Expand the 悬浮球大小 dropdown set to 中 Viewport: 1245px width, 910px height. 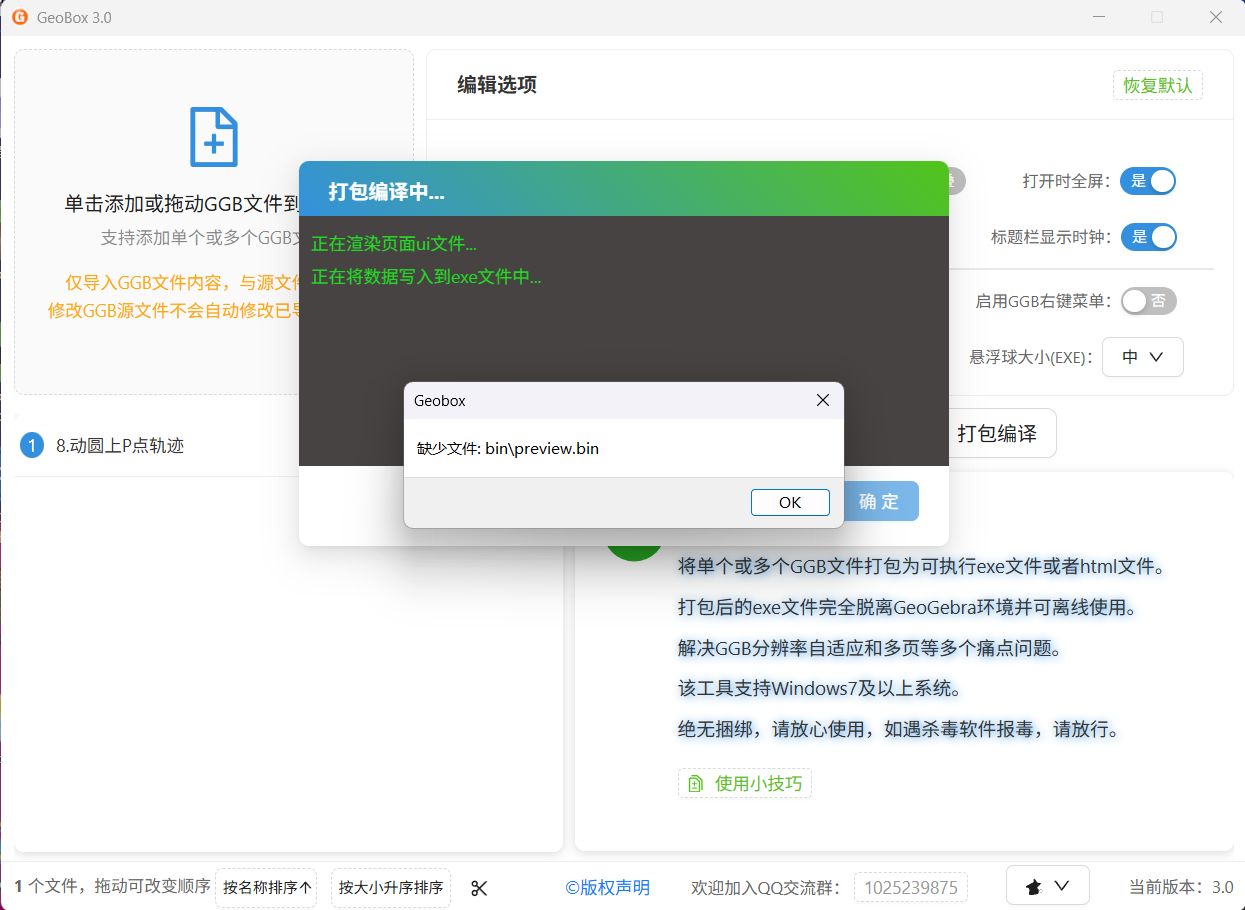(1142, 357)
